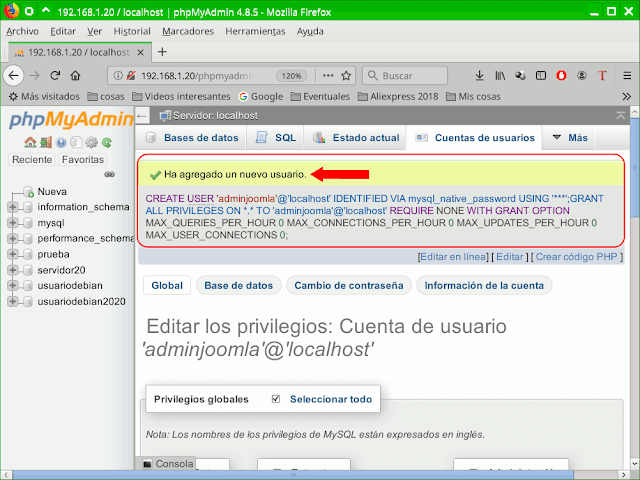This screenshot has height=480, width=640.
Task: Bookmark this page with the star
Action: coord(346,76)
